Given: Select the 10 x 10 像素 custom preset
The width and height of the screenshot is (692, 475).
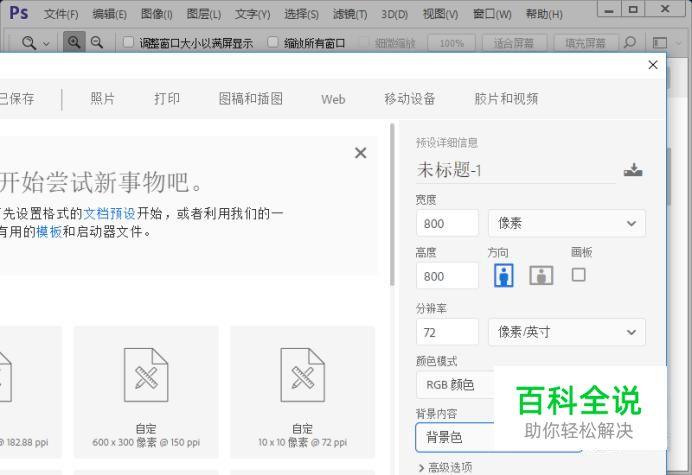Looking at the screenshot, I should [303, 392].
